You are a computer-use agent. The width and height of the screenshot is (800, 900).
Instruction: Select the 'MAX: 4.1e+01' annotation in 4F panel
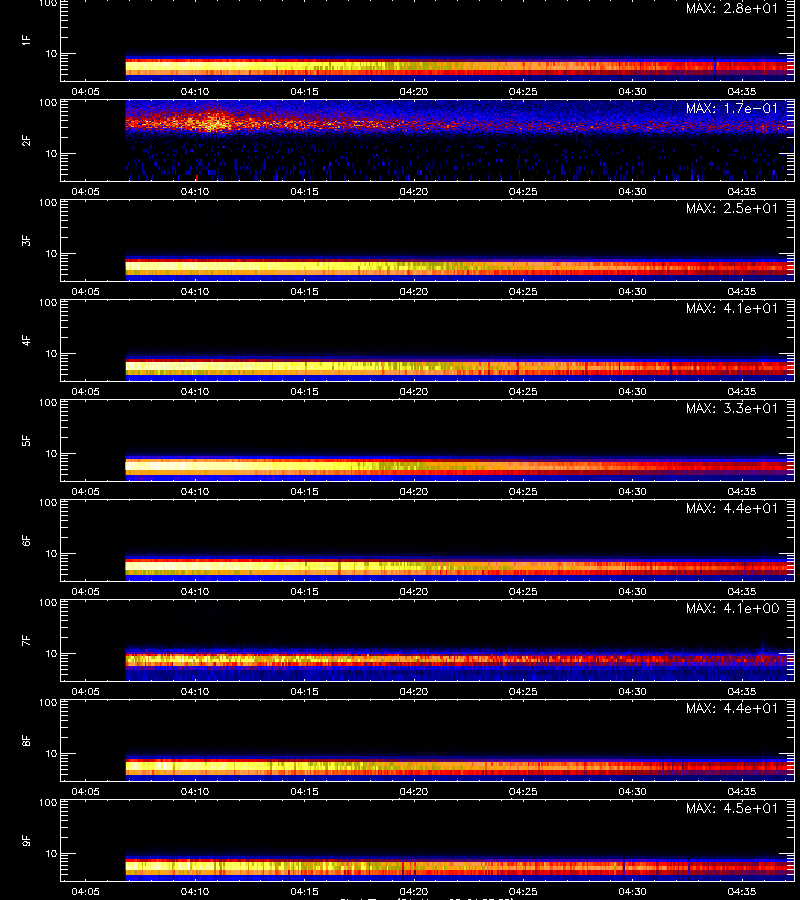[x=732, y=308]
